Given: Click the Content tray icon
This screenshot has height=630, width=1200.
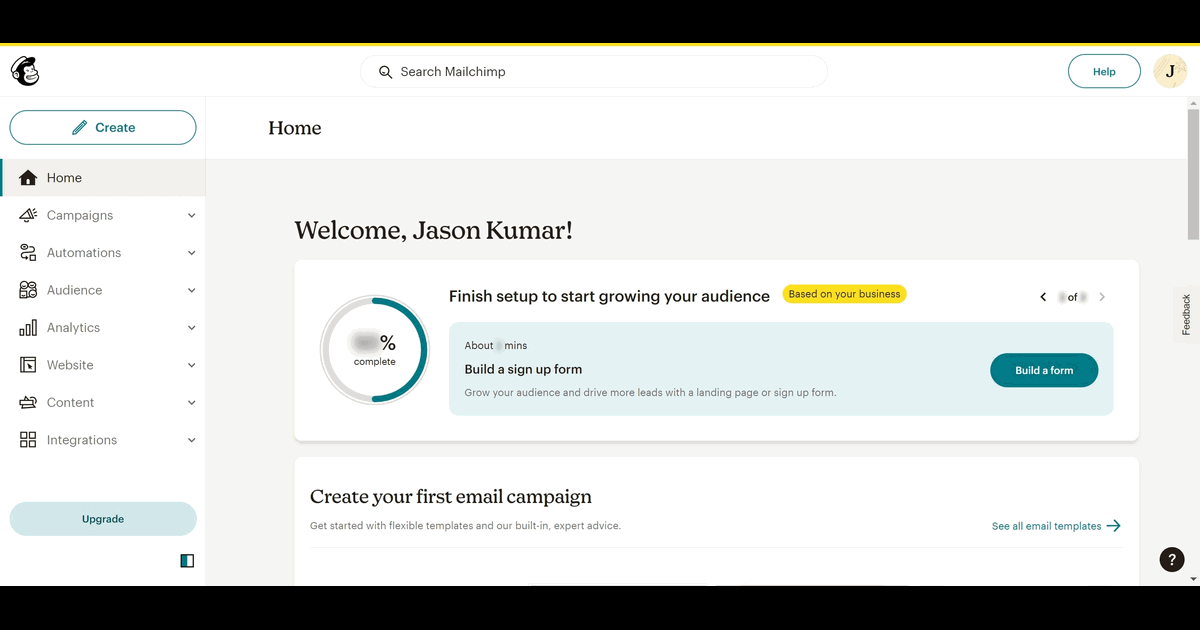Looking at the screenshot, I should [x=28, y=403].
